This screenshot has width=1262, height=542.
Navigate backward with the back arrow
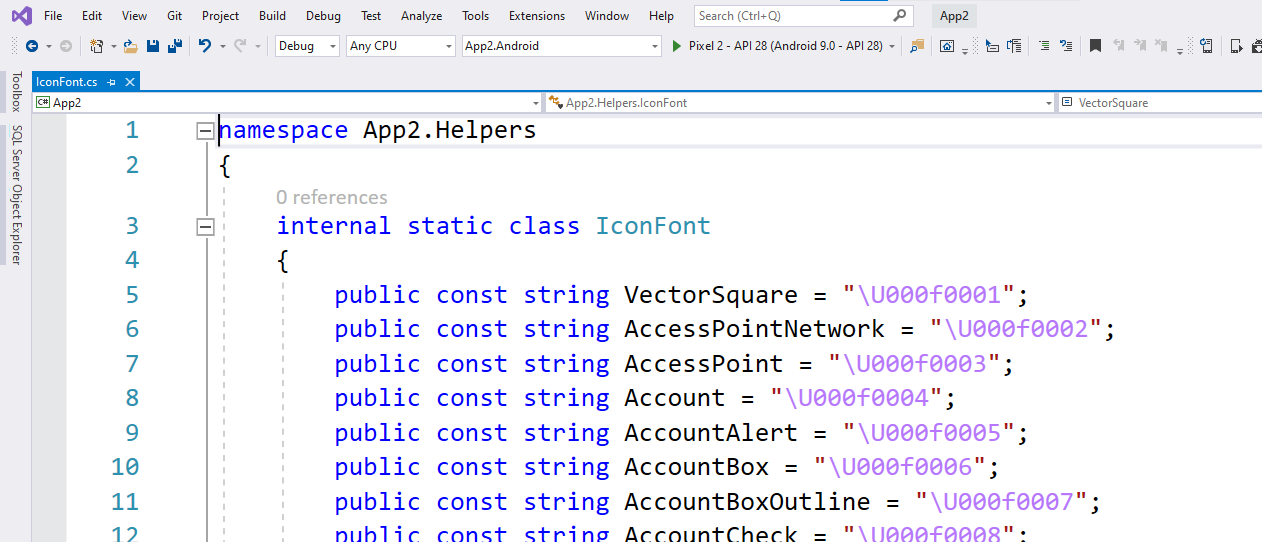click(x=31, y=46)
